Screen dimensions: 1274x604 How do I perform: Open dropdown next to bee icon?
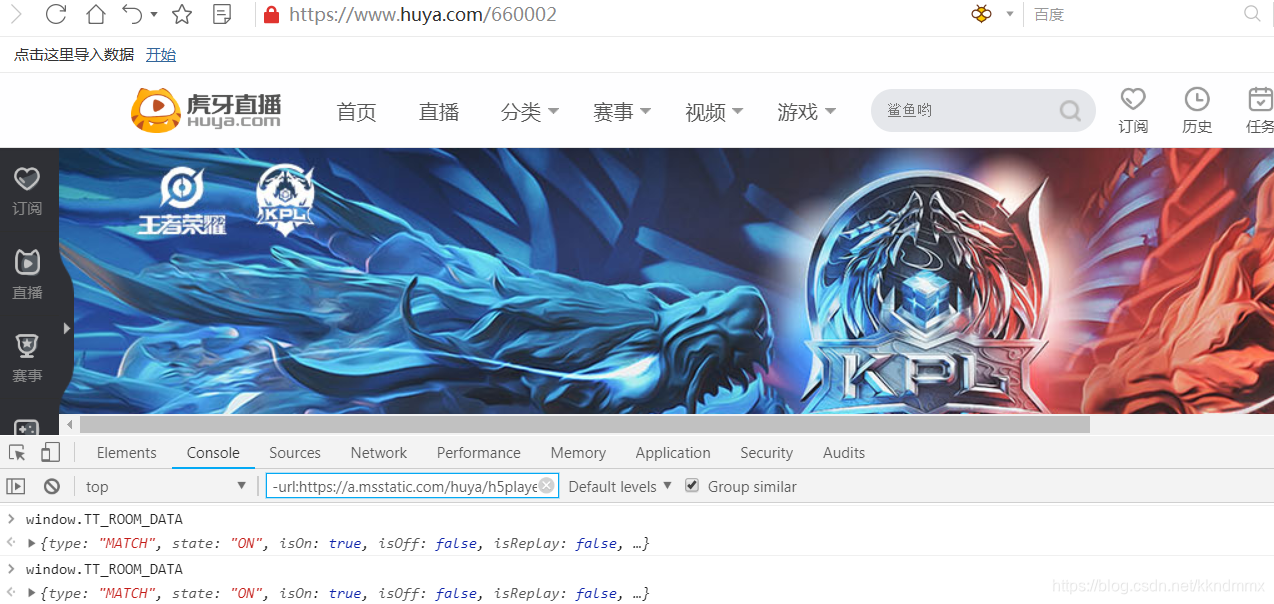pyautogui.click(x=1010, y=15)
